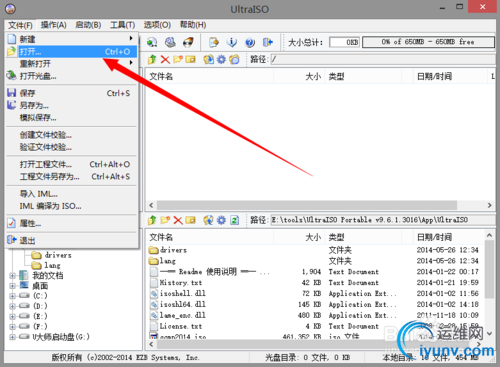The width and height of the screenshot is (500, 367).
Task: Click gear icon in local toolbar
Action: click(x=221, y=220)
